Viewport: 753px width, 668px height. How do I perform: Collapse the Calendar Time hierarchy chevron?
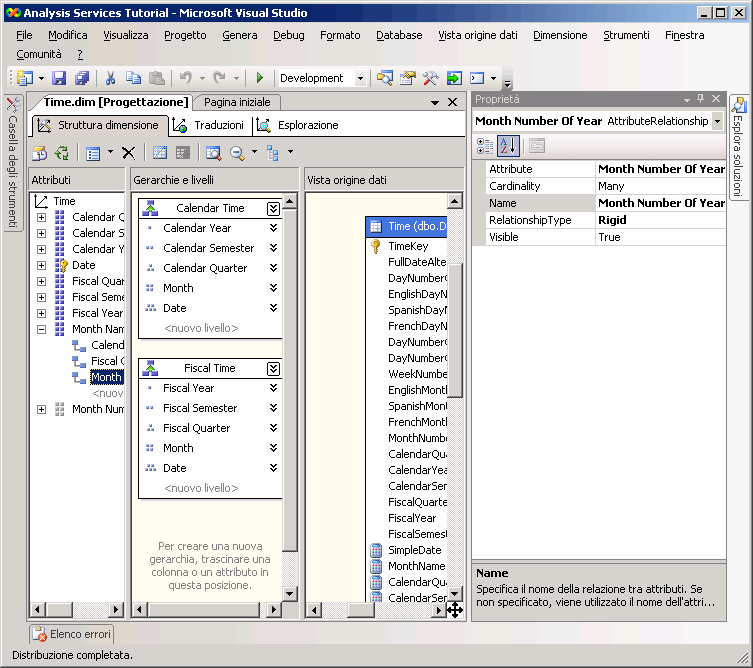coord(273,208)
